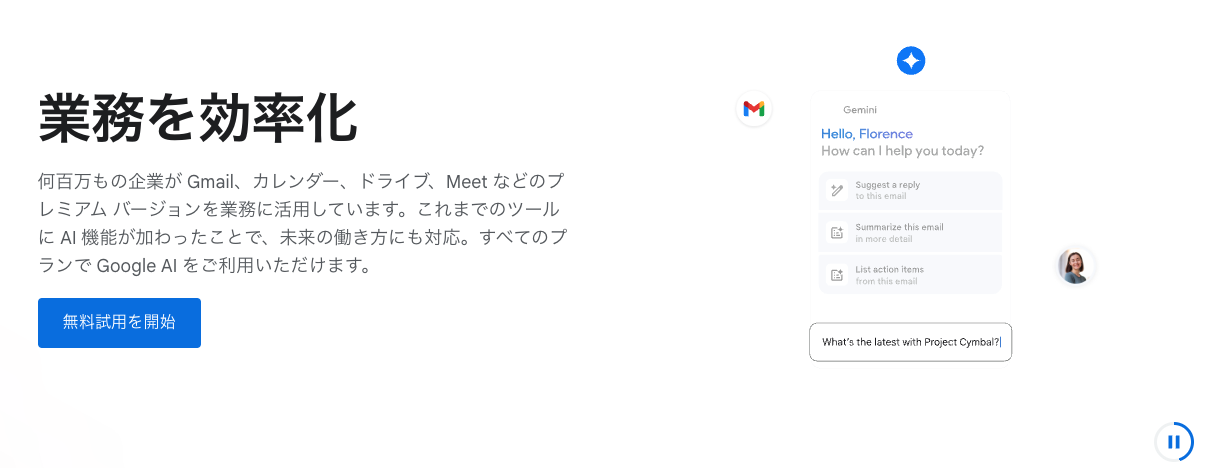Pick the List action items text

[x=890, y=269]
